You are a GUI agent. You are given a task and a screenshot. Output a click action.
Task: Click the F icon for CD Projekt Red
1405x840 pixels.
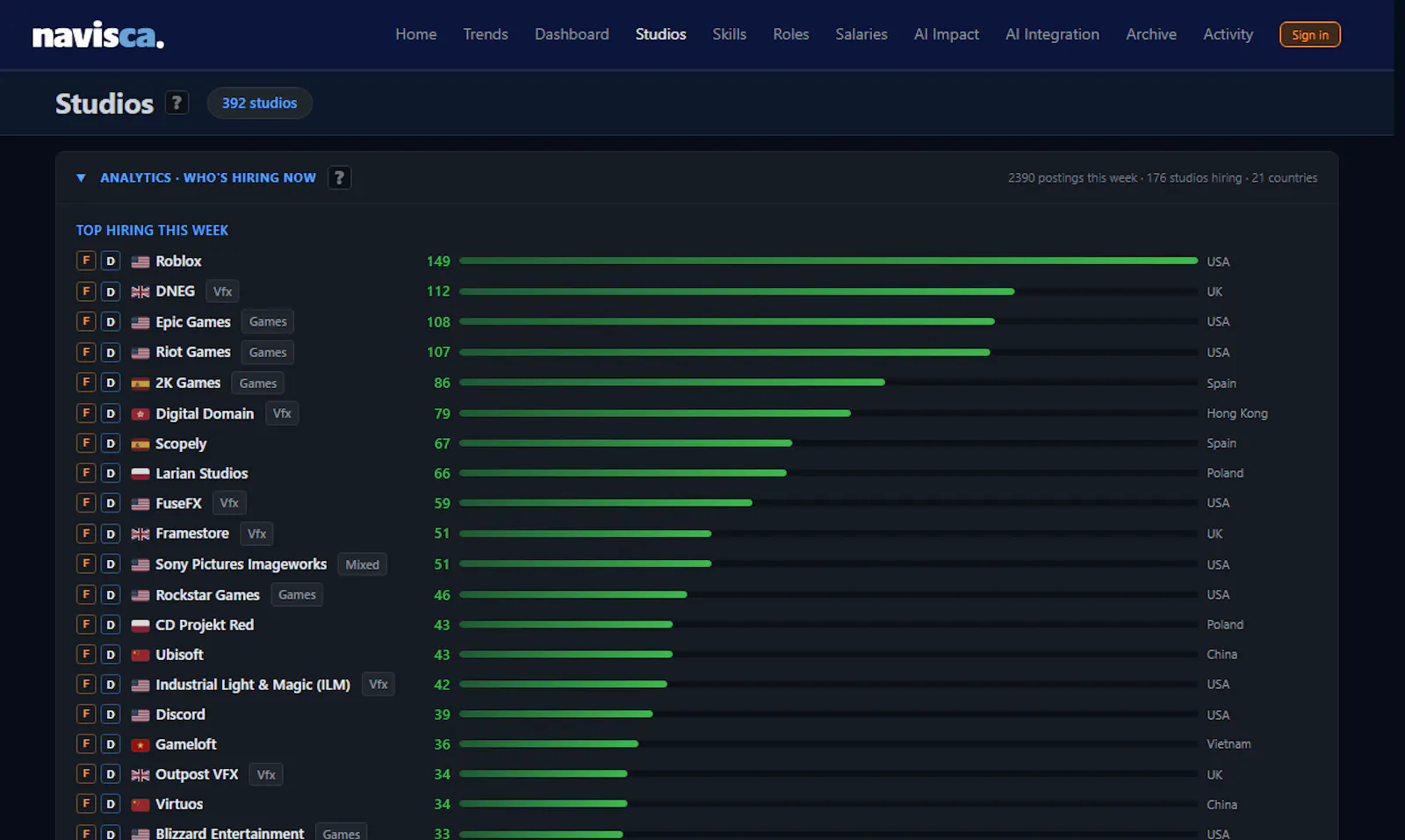86,624
